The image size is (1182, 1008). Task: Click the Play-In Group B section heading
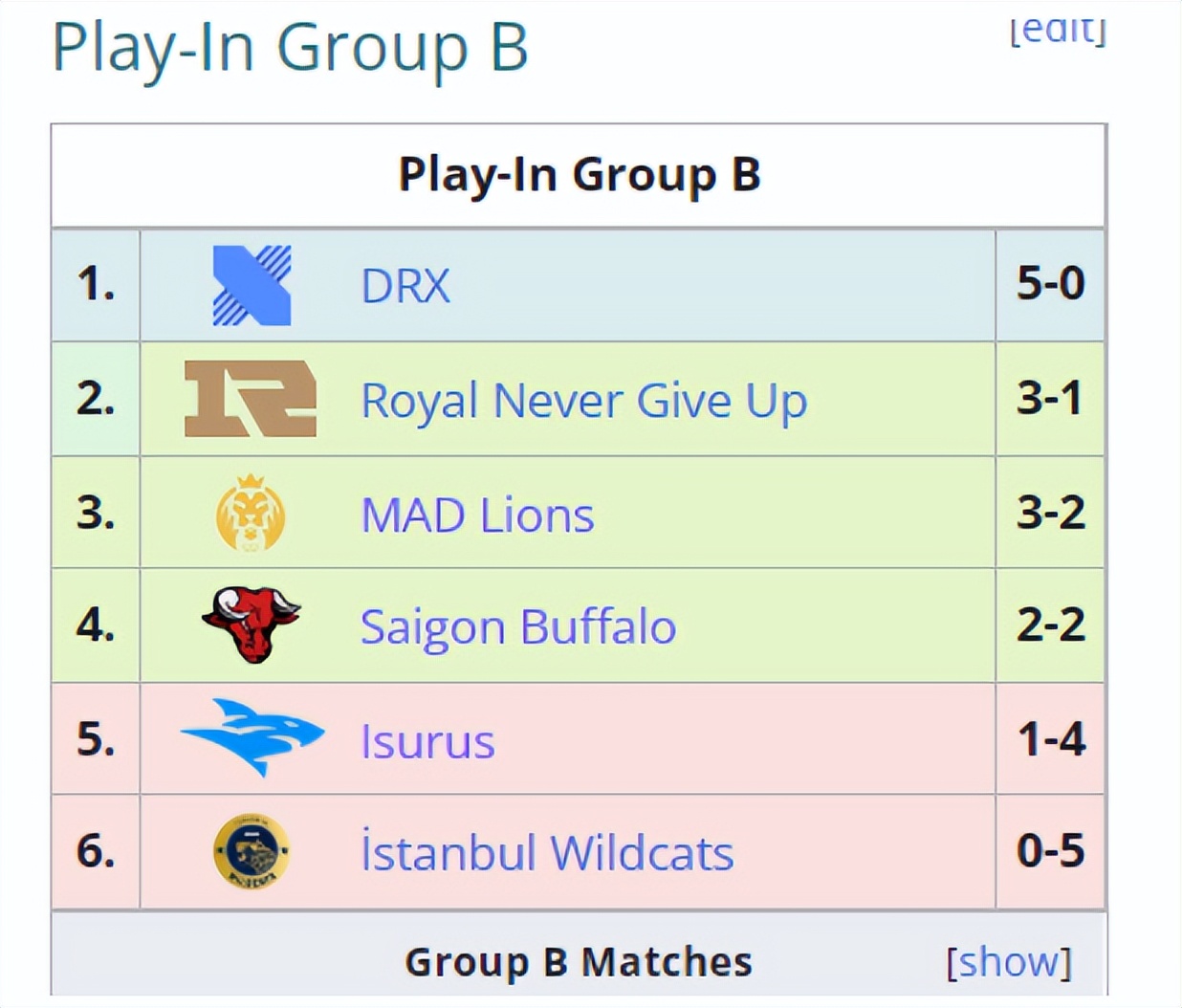coord(290,47)
